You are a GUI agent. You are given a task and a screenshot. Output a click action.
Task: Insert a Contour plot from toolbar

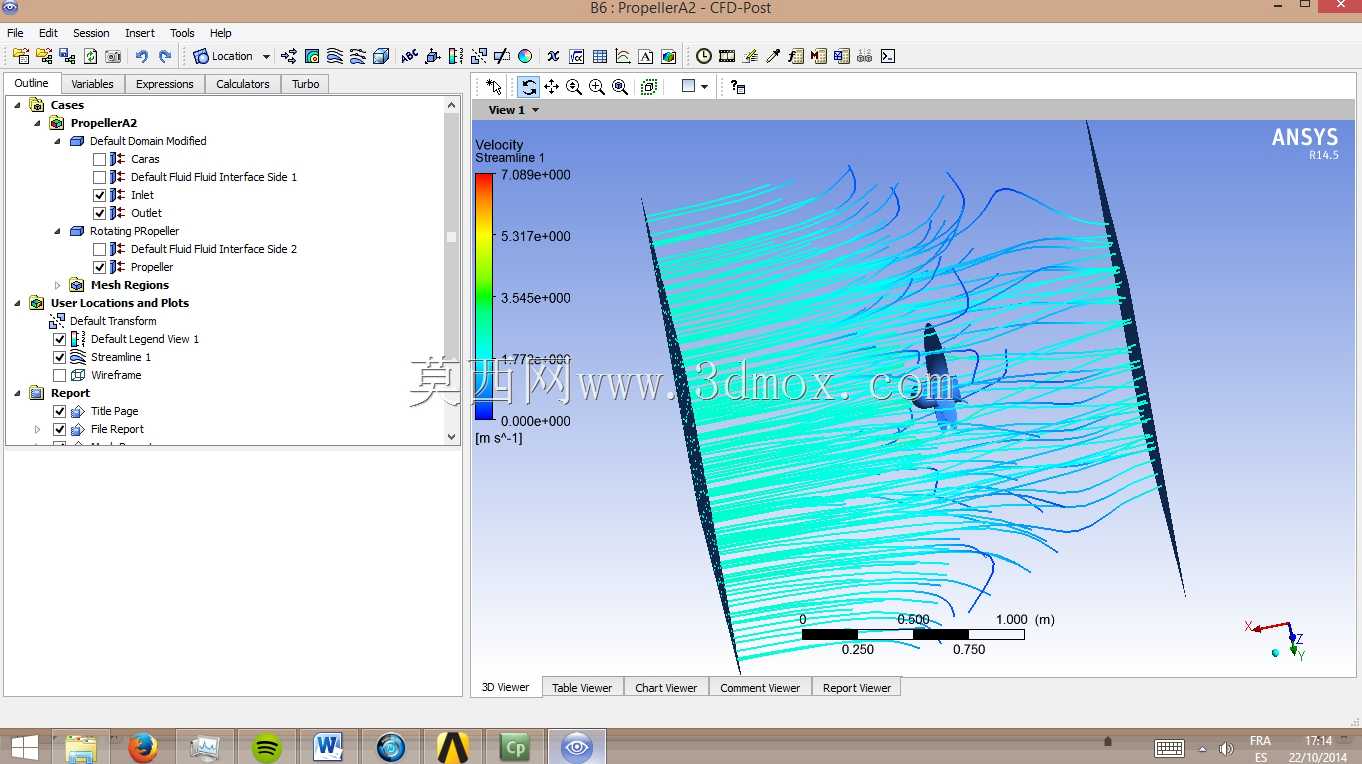pyautogui.click(x=312, y=56)
